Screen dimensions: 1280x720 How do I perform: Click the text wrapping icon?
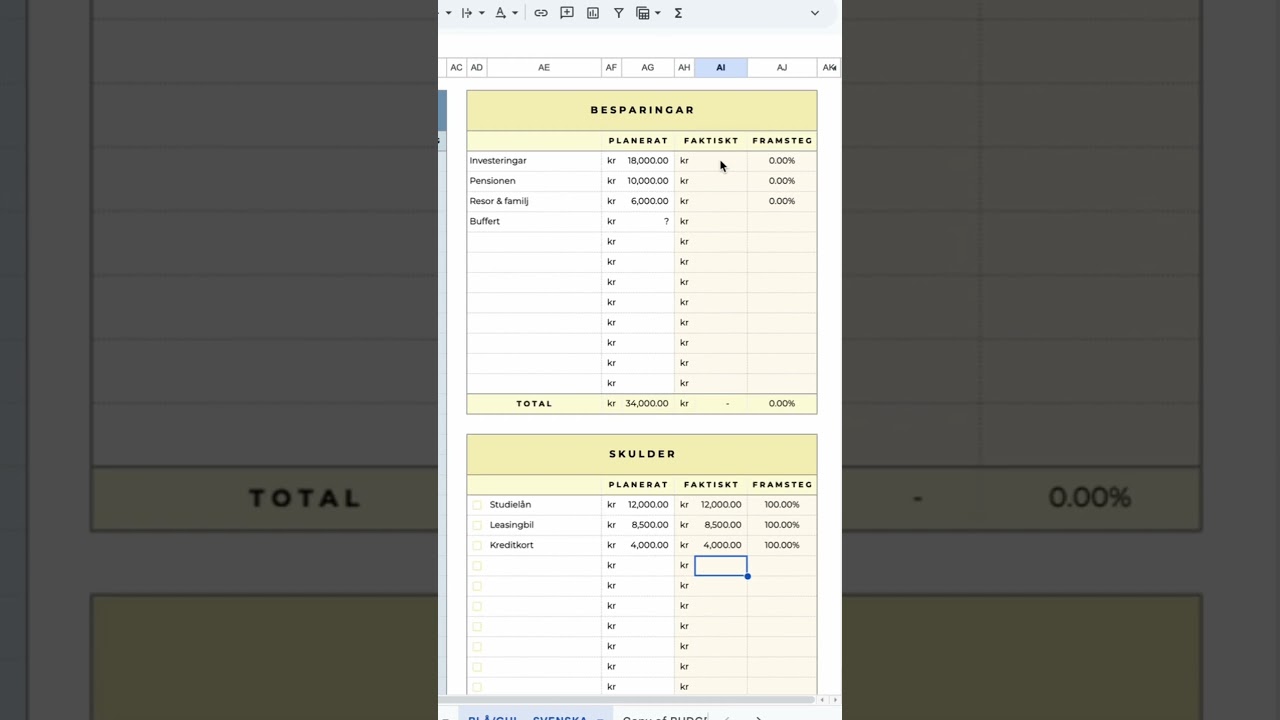466,13
